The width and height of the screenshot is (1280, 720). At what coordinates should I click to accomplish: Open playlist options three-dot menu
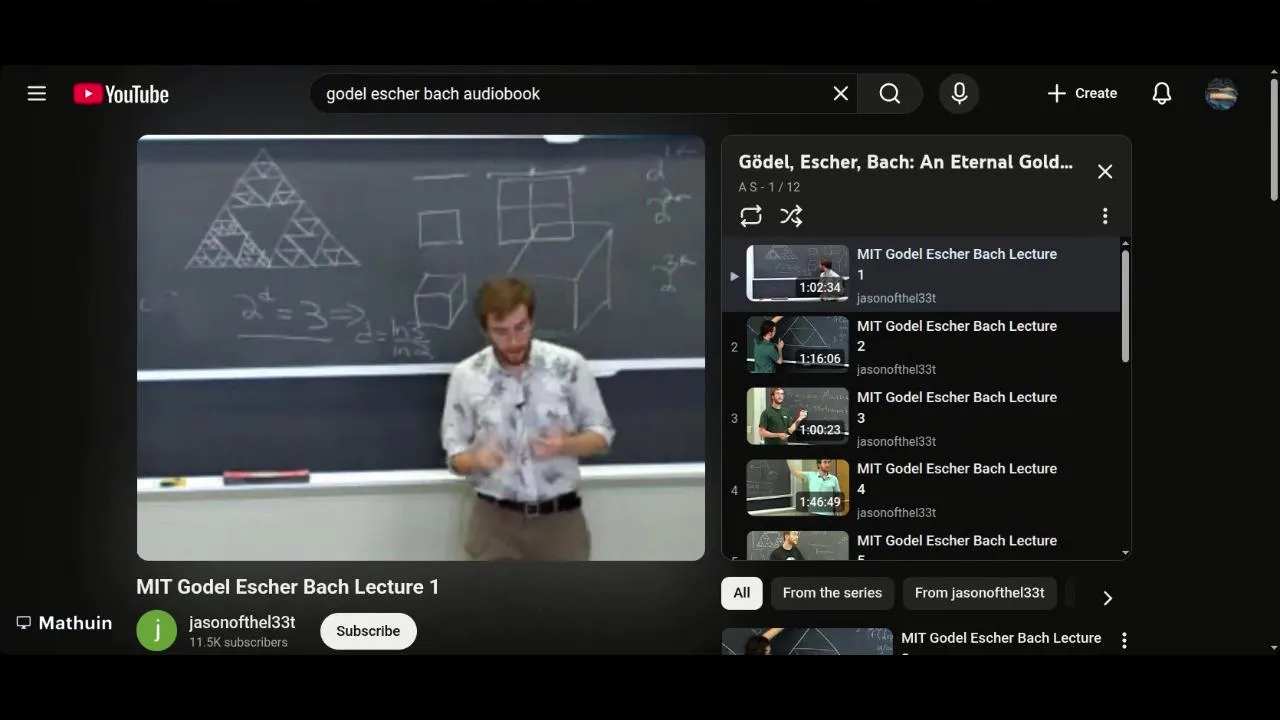[x=1105, y=216]
